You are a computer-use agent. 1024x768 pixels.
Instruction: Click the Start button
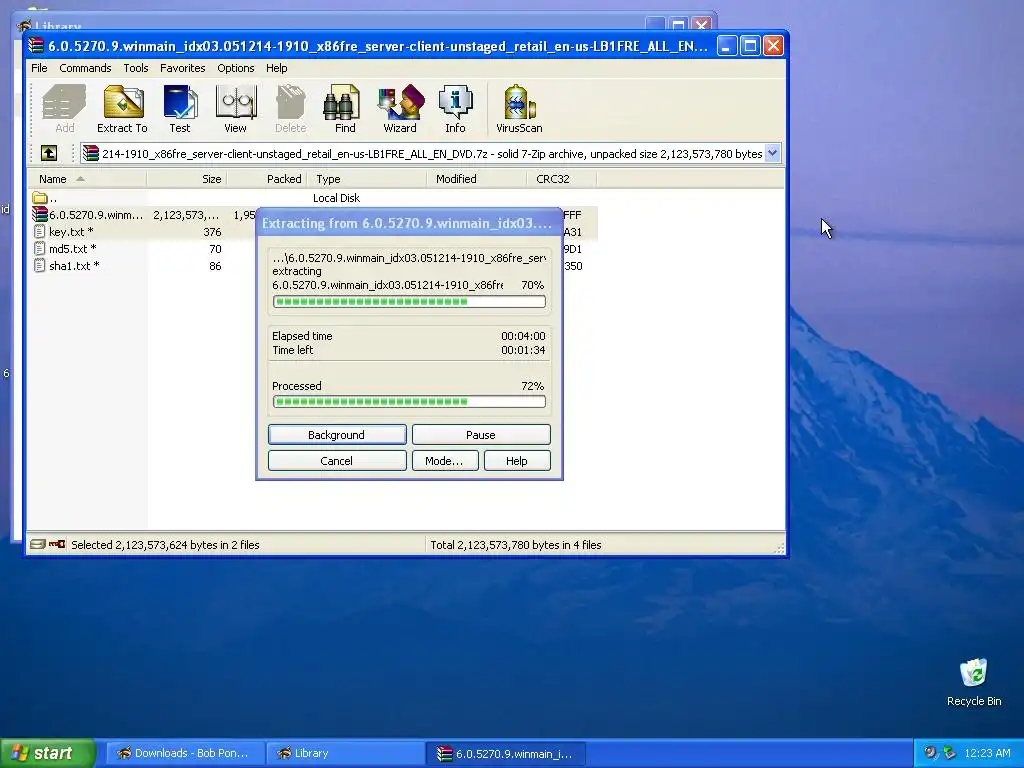coord(47,753)
